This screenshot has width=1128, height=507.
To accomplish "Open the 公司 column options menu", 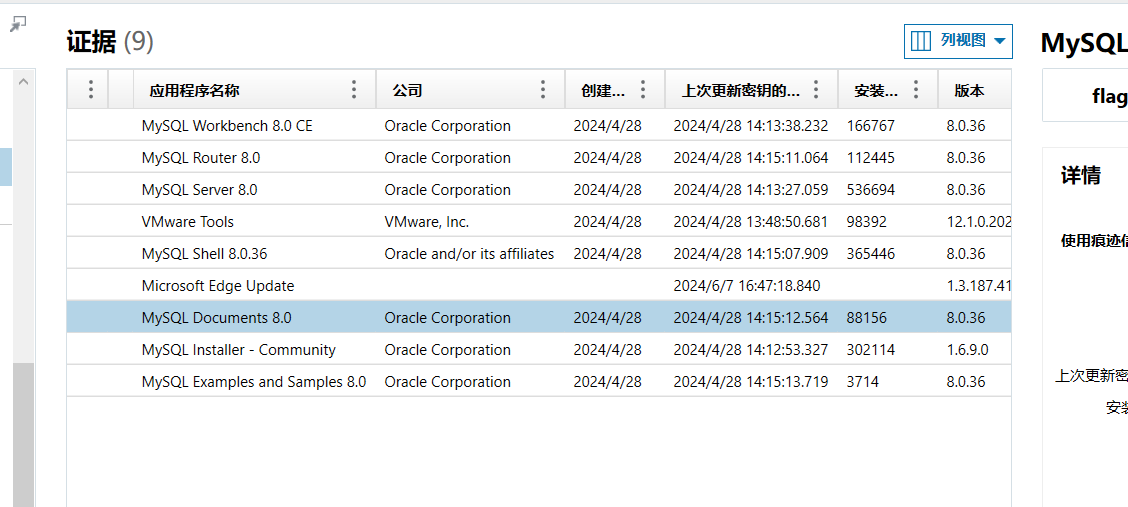I will [543, 89].
